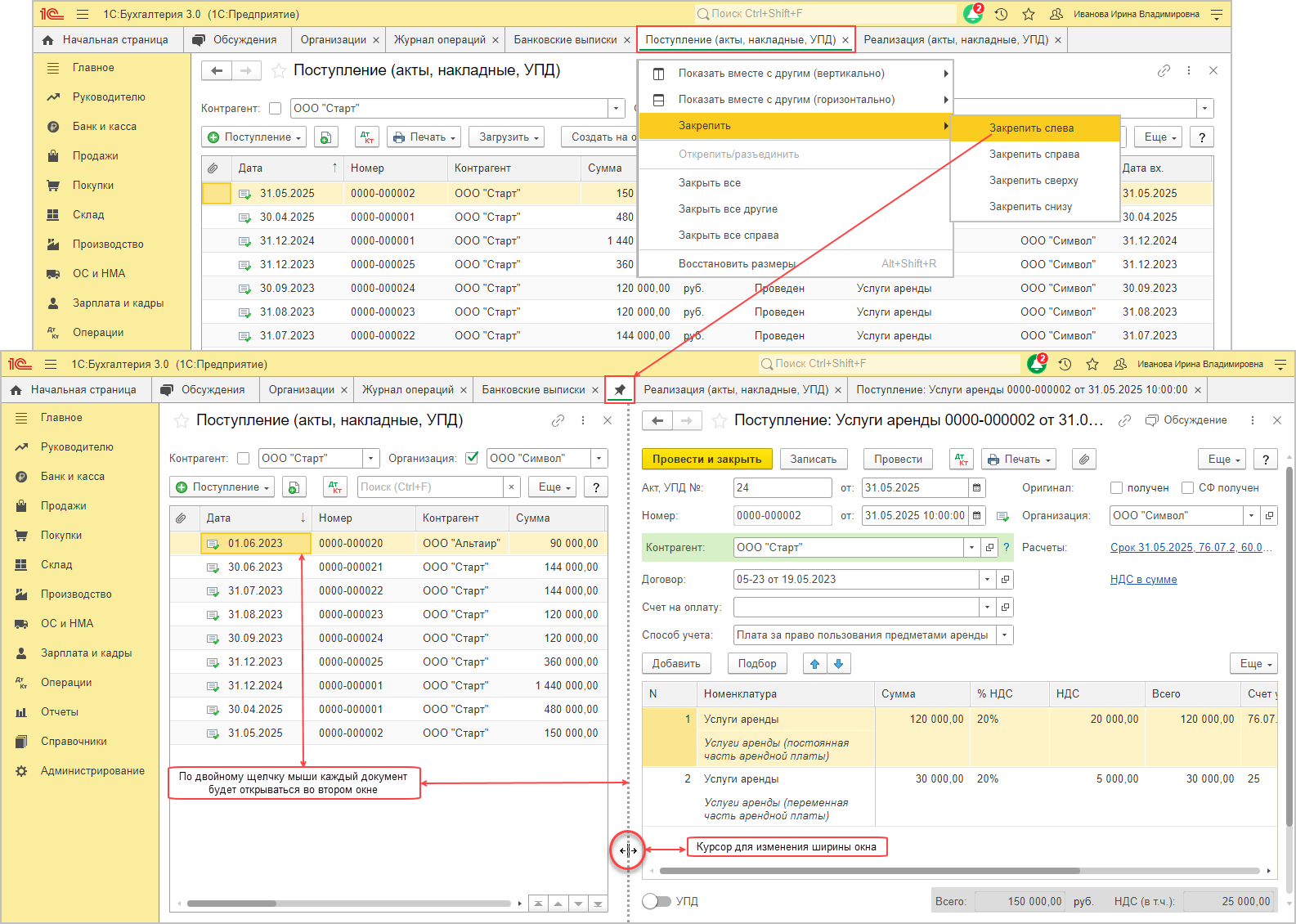Open Расчеты Срок 31.05.2025 link
The height and width of the screenshot is (924, 1296).
[1191, 548]
